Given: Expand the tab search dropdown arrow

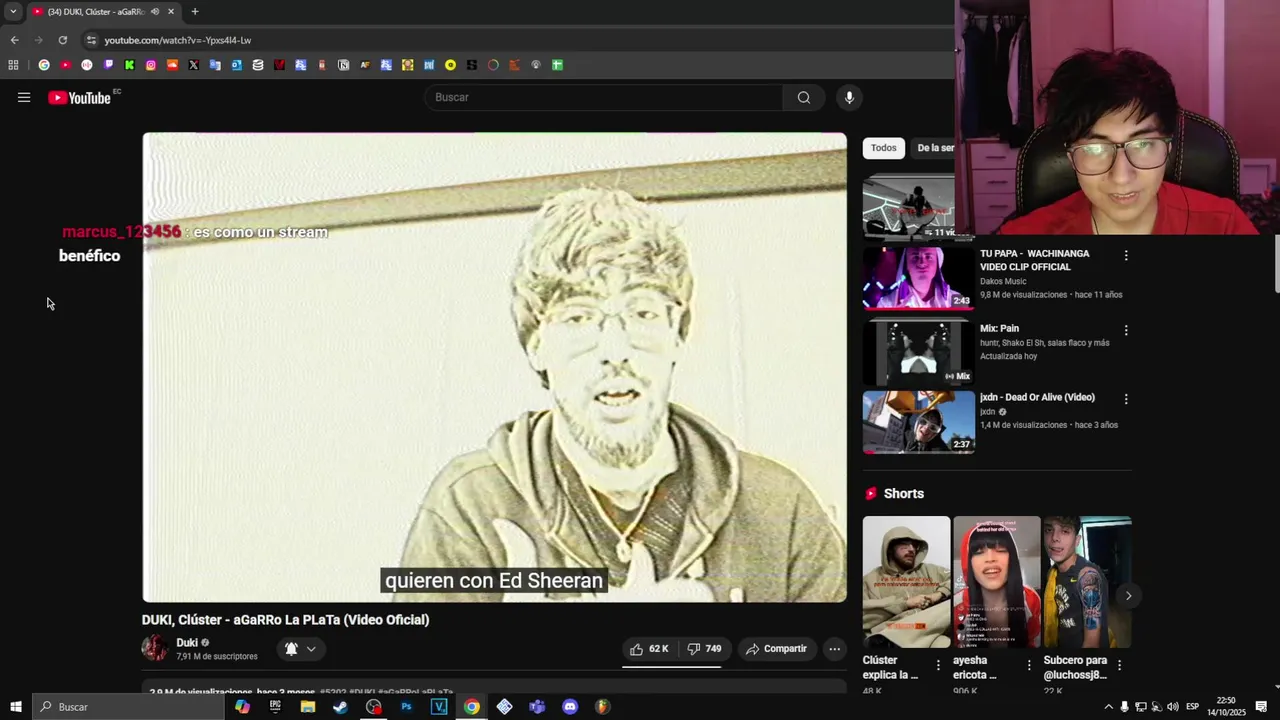Looking at the screenshot, I should tap(13, 12).
